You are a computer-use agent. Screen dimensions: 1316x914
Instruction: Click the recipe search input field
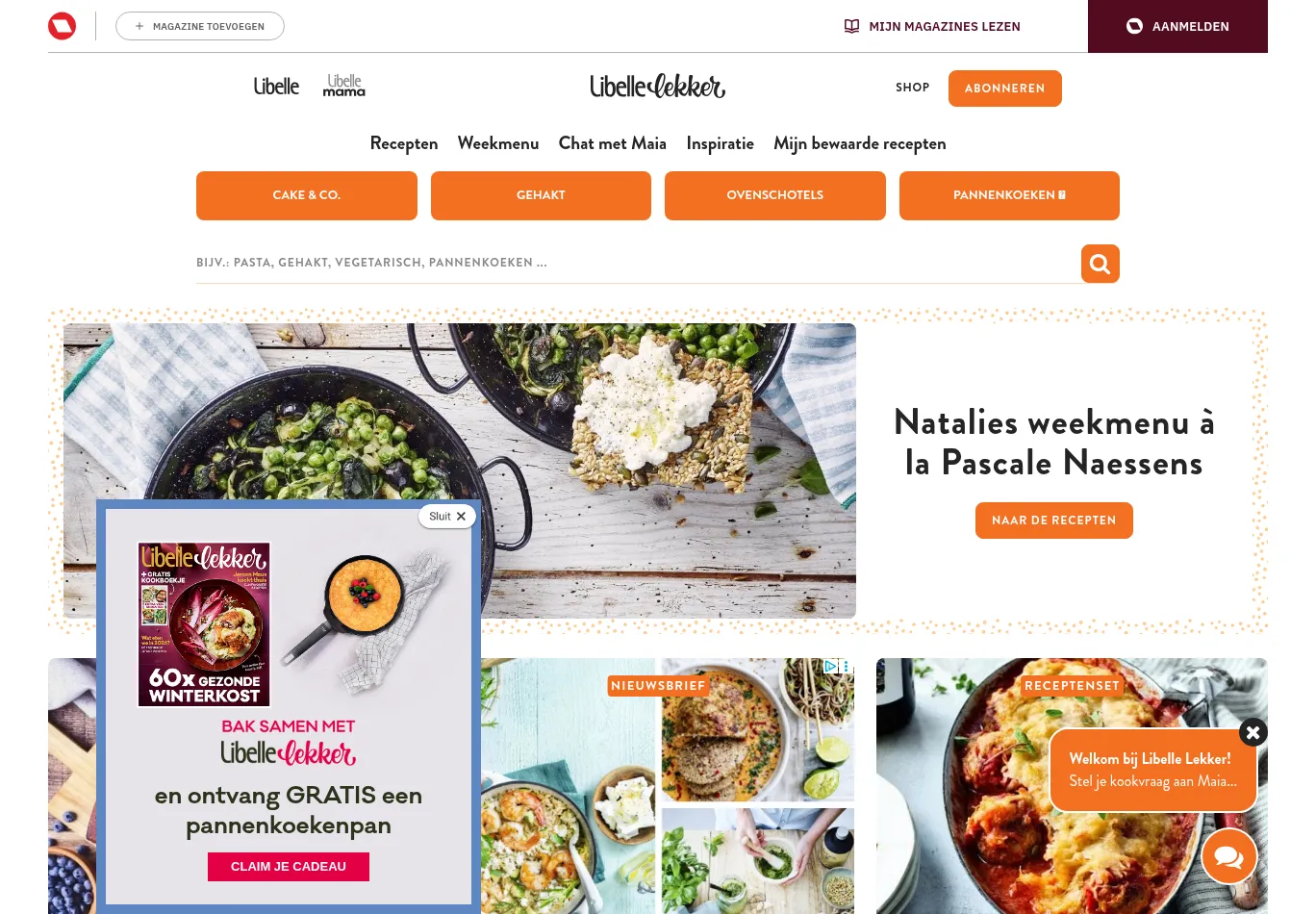(x=638, y=263)
